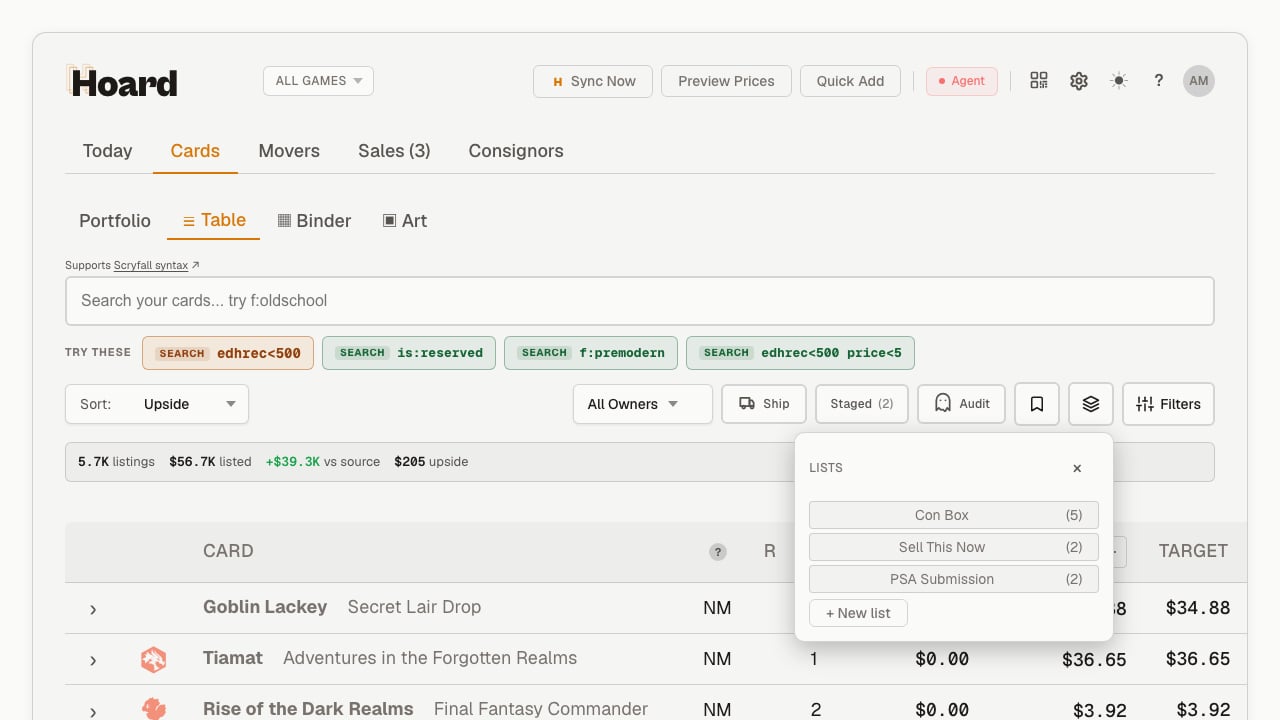Click the +$39.3K vs source stat
The height and width of the screenshot is (720, 1280).
323,462
